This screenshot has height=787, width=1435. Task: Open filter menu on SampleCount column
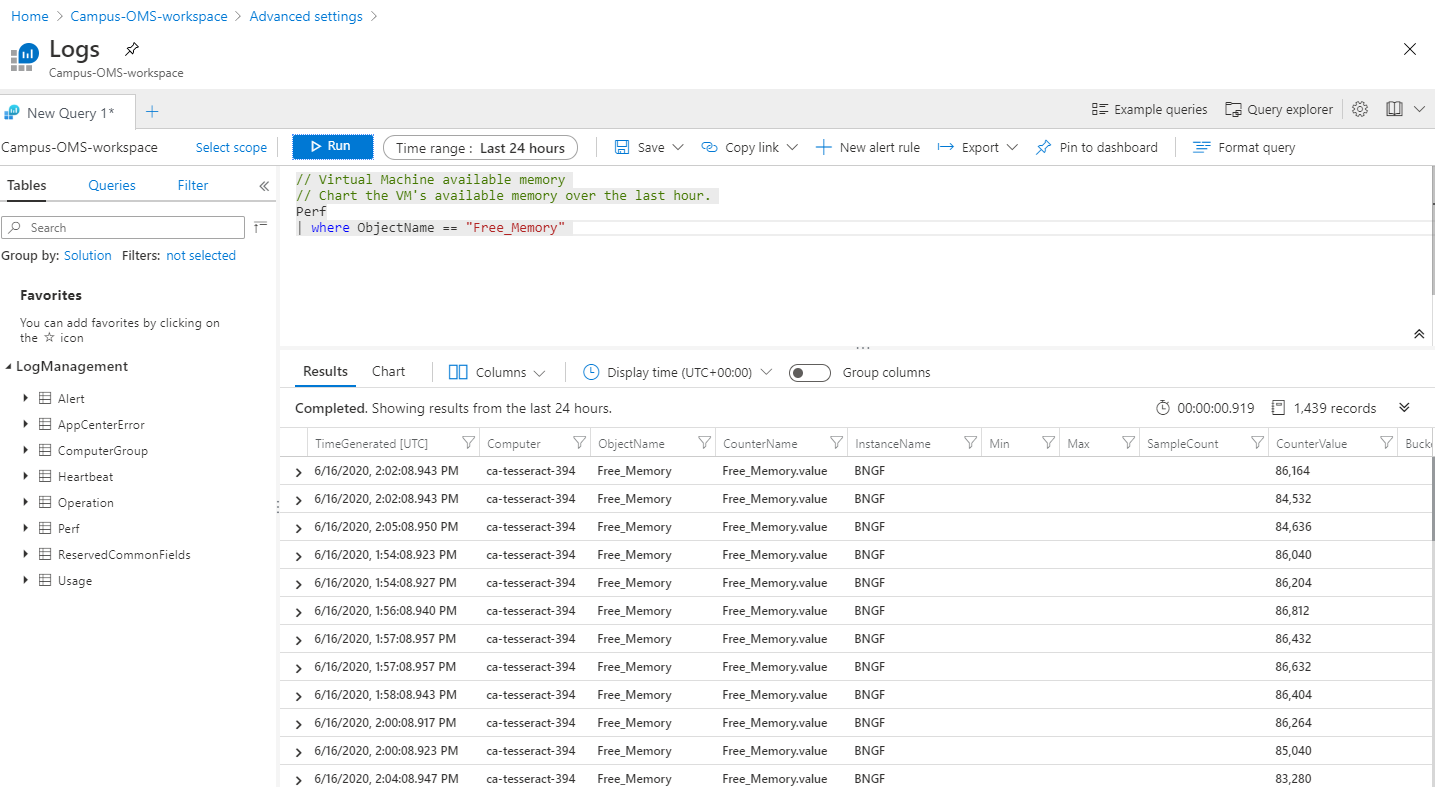tap(1257, 443)
